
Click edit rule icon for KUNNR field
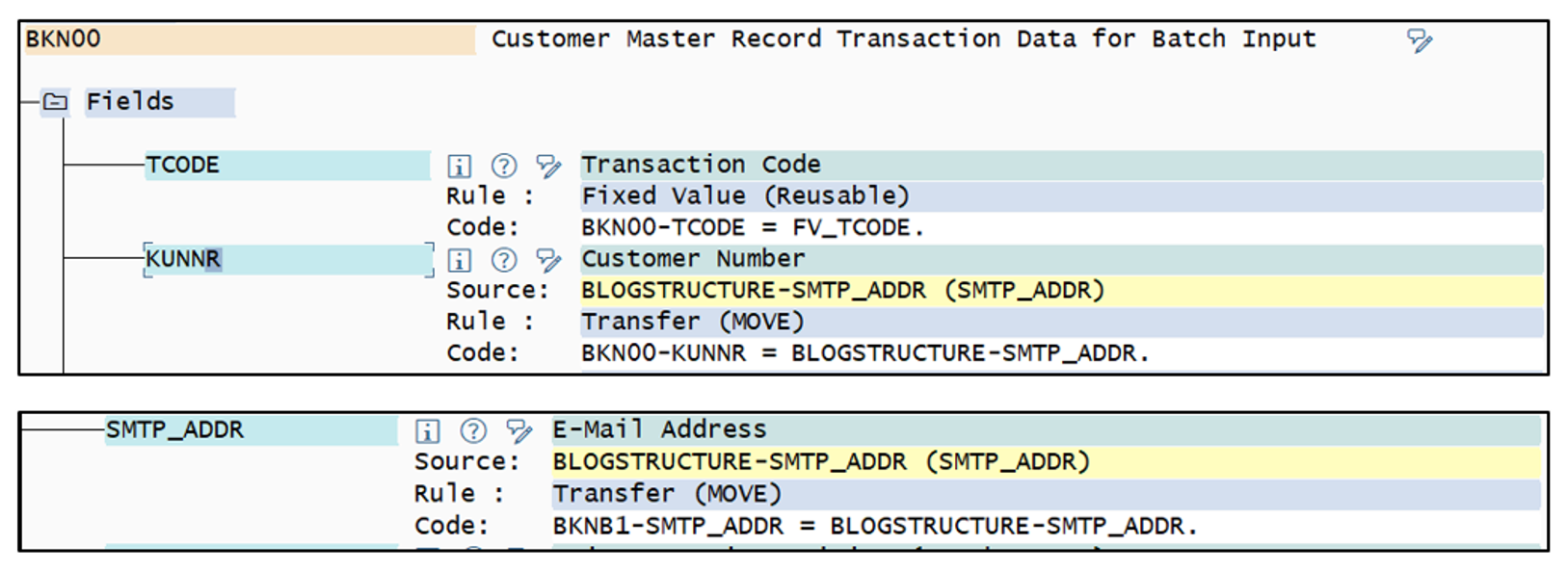click(x=548, y=260)
